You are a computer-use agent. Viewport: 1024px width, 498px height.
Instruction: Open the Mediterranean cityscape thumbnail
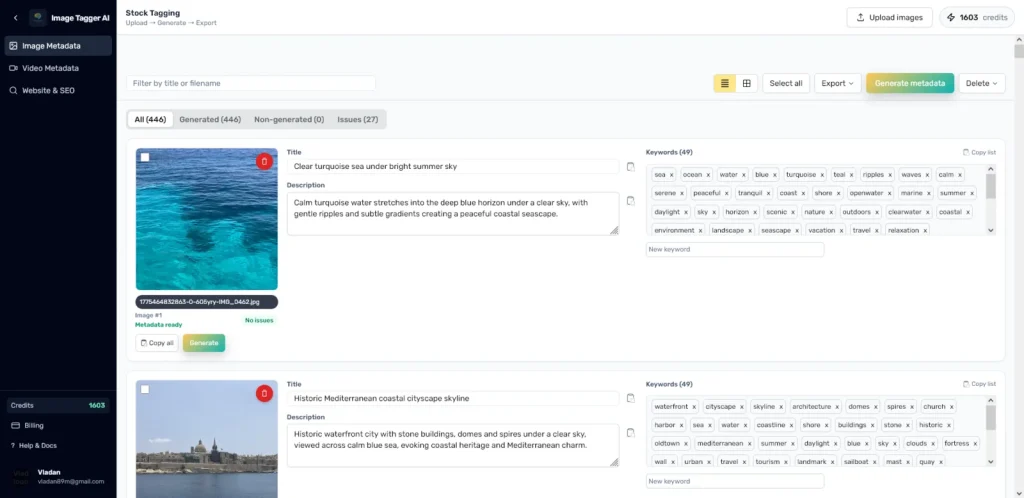click(206, 439)
